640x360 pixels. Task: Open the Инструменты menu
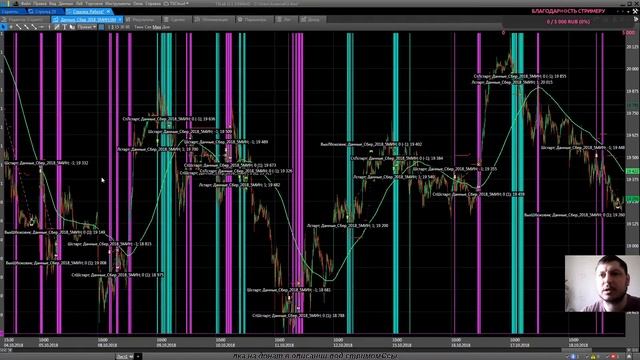coord(118,3)
